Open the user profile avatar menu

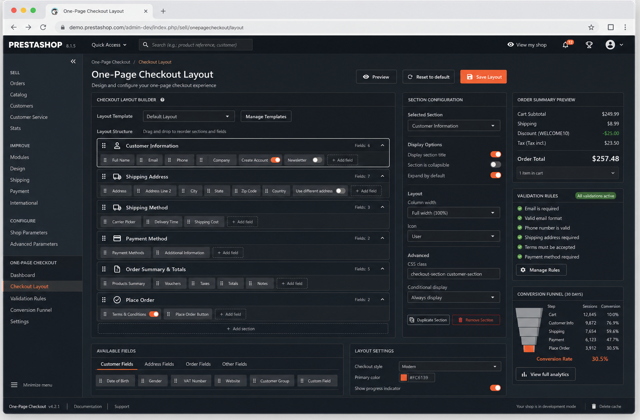click(610, 45)
